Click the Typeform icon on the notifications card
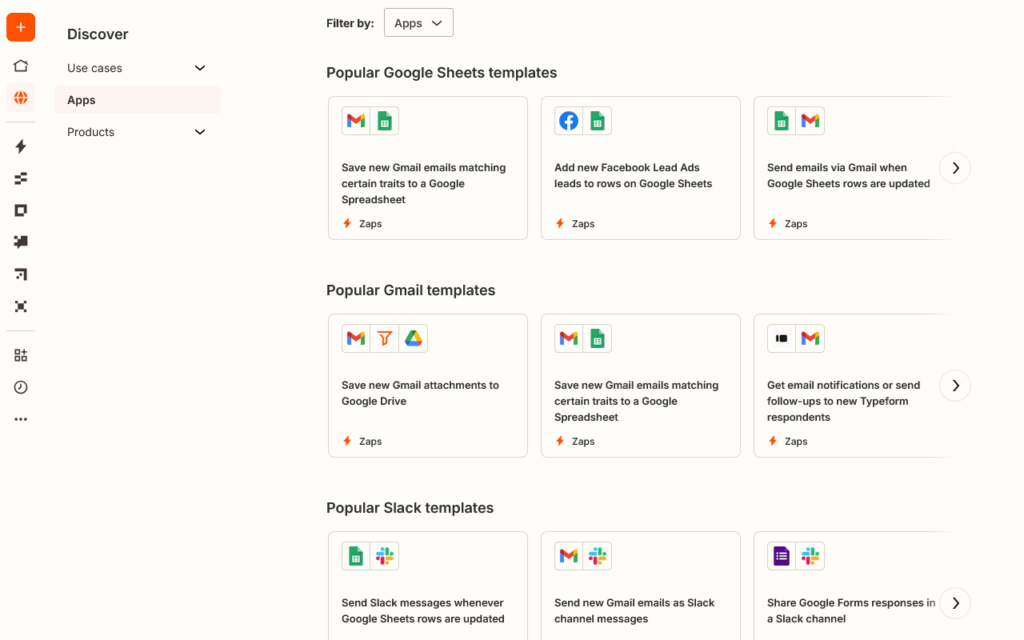Viewport: 1024px width, 640px height. tap(782, 338)
